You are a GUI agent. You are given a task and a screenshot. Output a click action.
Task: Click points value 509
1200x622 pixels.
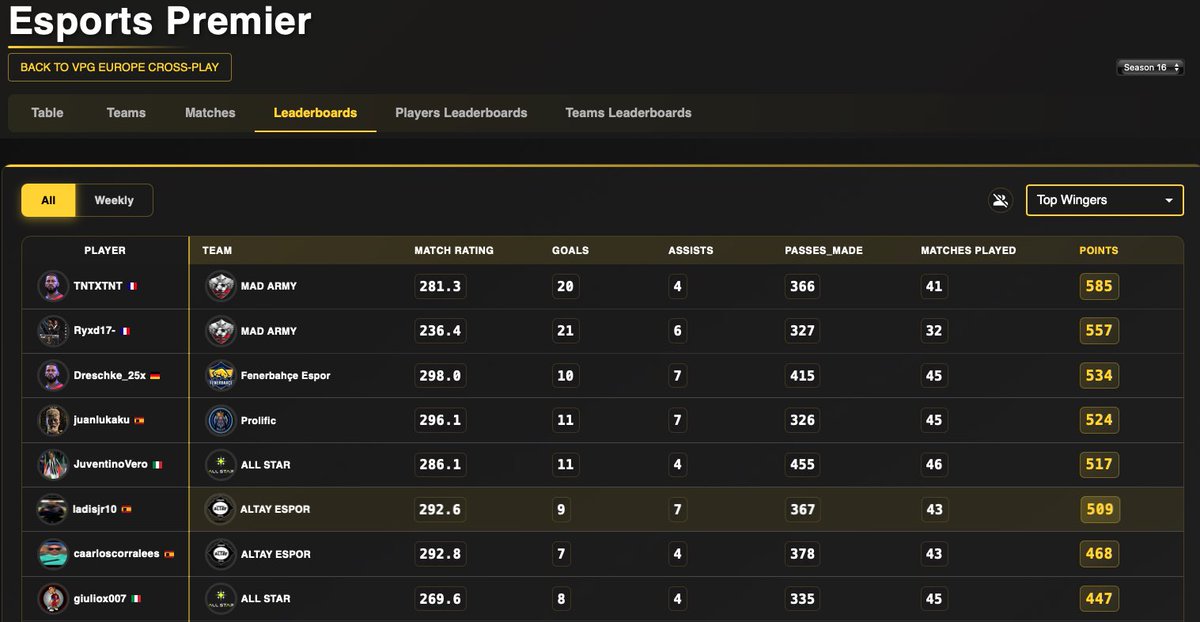pyautogui.click(x=1099, y=509)
